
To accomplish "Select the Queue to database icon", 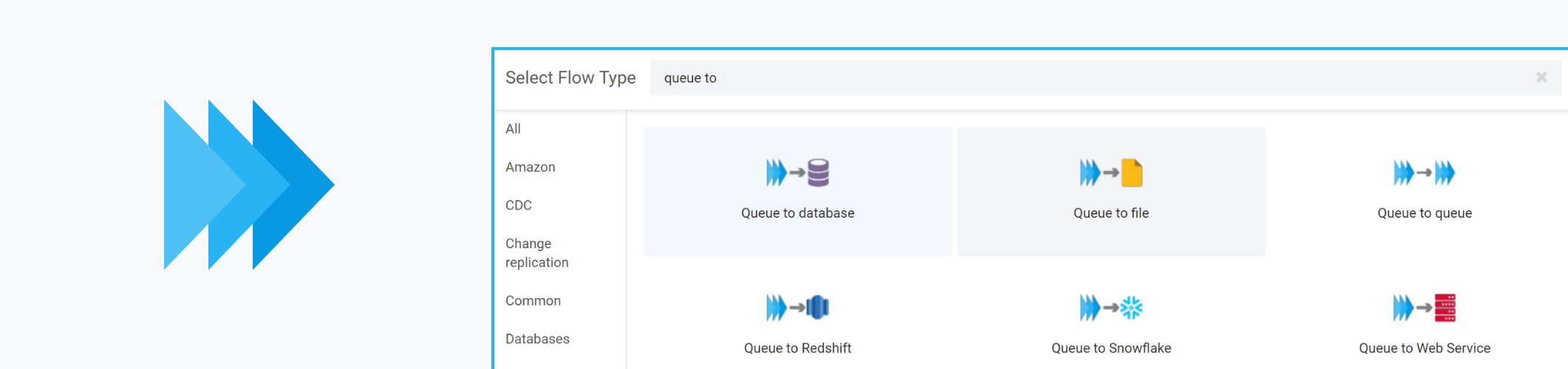I will click(797, 173).
